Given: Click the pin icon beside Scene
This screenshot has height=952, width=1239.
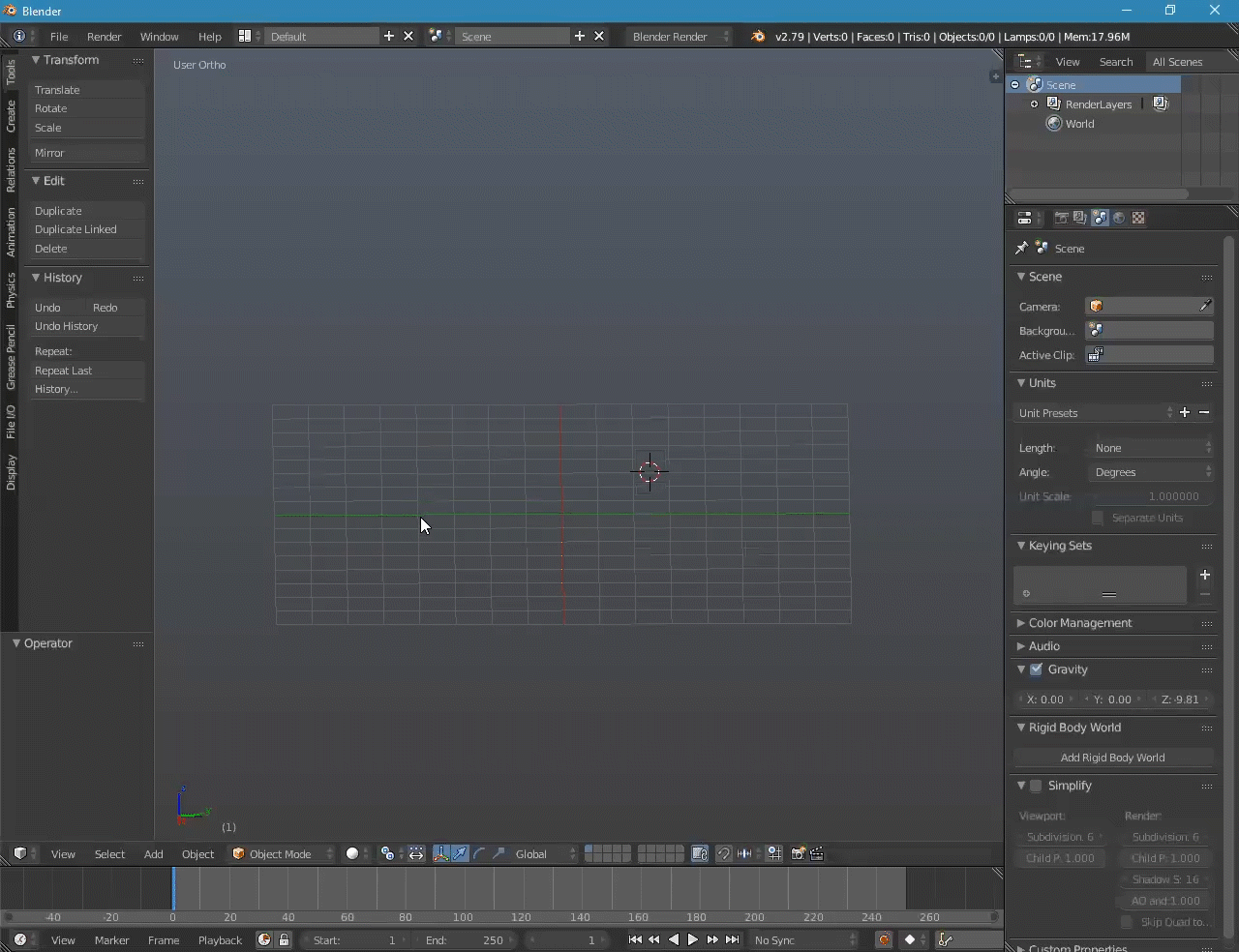Looking at the screenshot, I should [1021, 249].
